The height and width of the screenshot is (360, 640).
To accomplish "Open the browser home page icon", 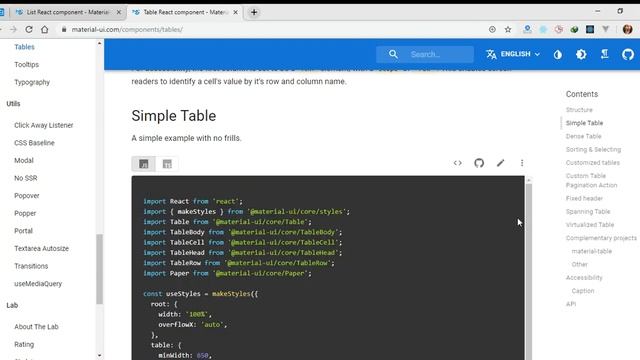I will [44, 29].
